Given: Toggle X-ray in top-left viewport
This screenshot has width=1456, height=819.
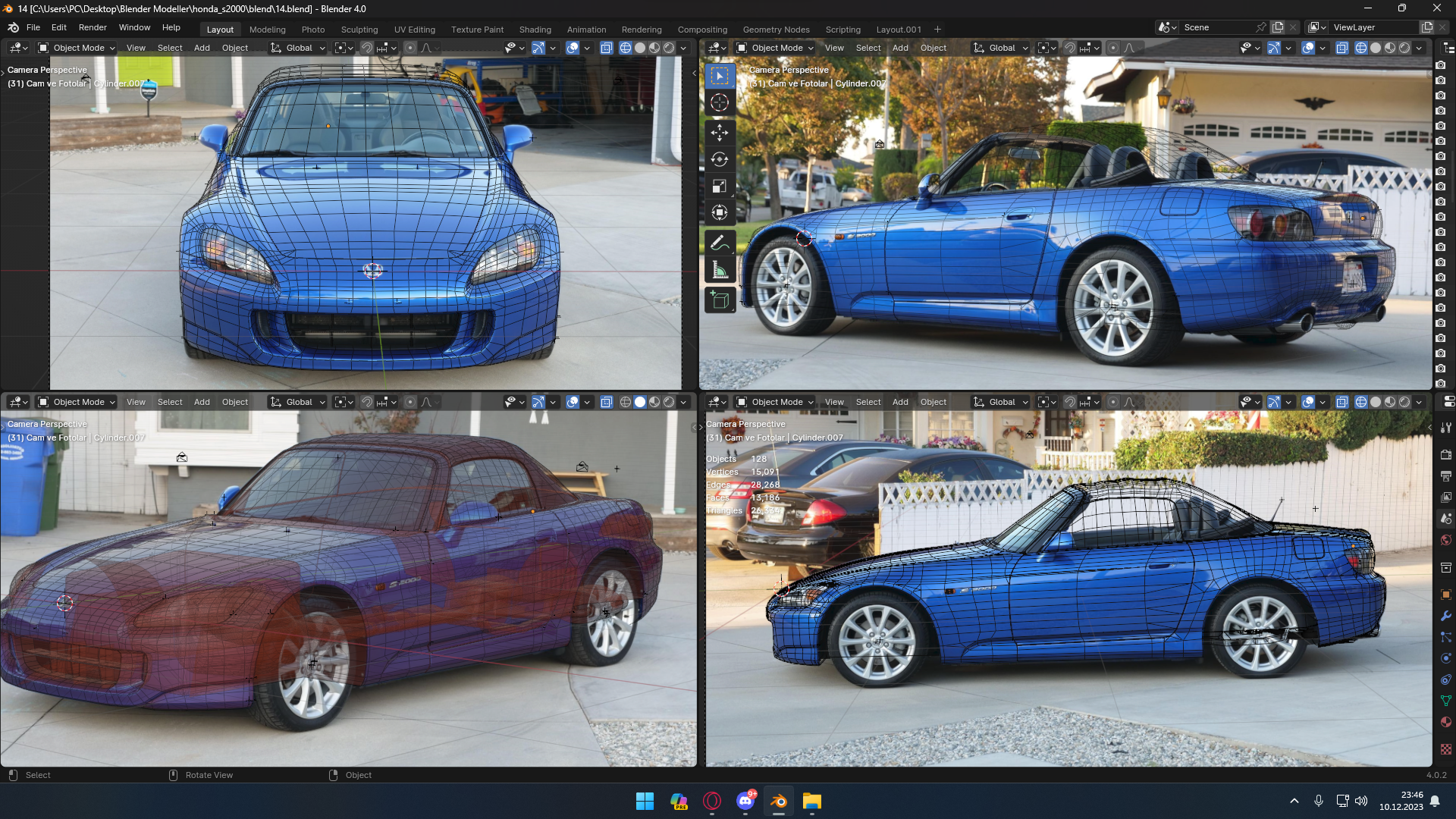Looking at the screenshot, I should coord(606,48).
